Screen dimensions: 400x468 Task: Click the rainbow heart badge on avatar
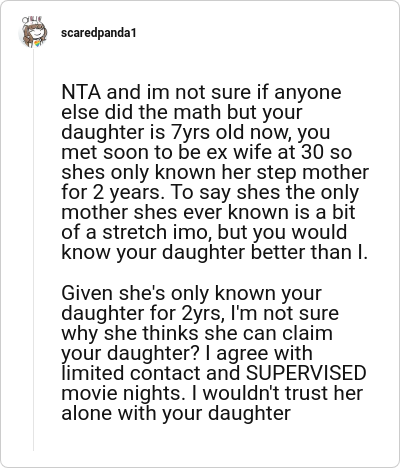(37, 44)
